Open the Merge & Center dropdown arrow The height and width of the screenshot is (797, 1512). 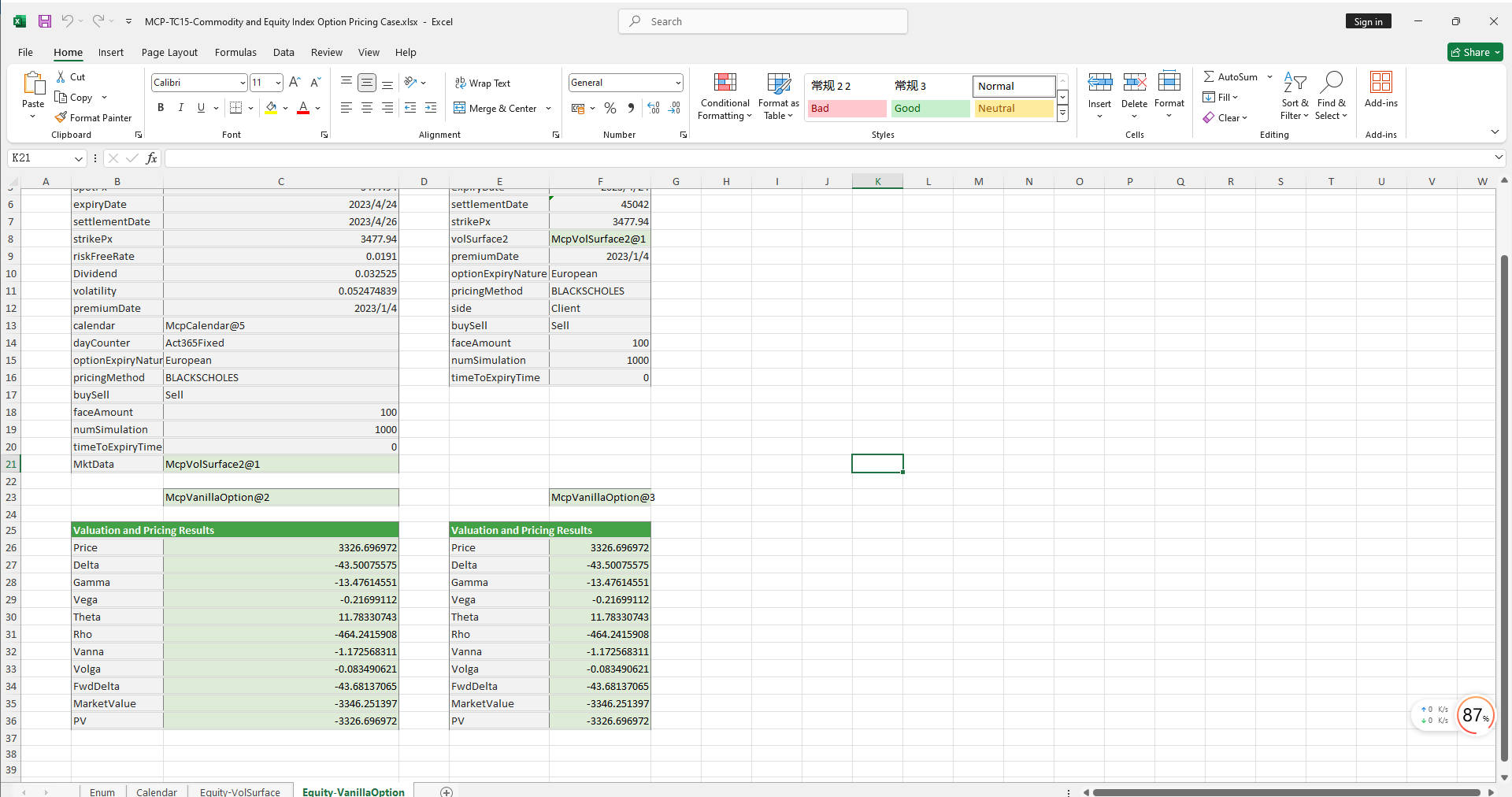click(x=548, y=109)
